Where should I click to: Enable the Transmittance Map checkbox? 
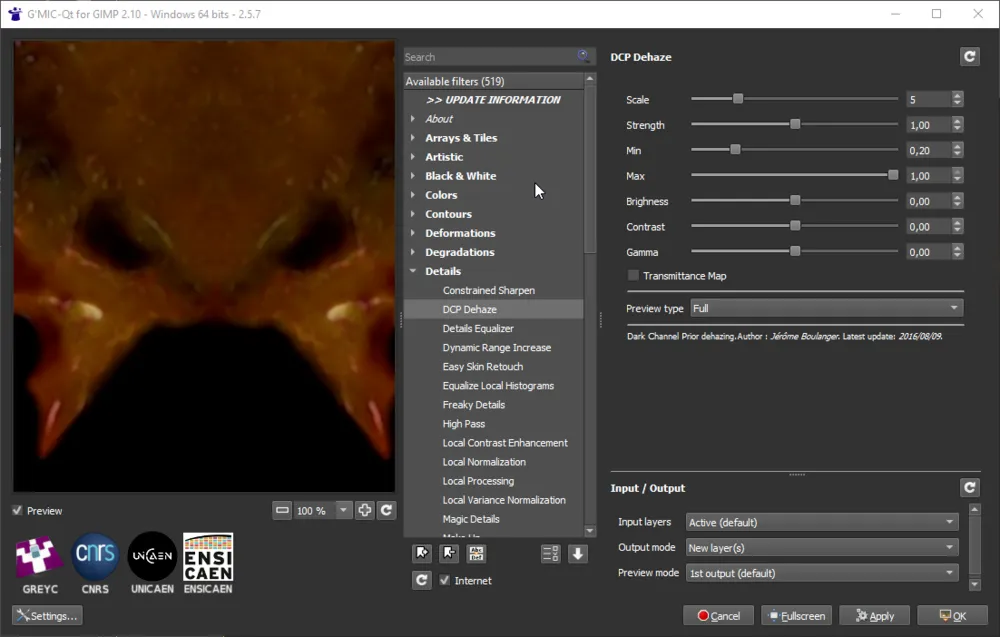coord(633,275)
